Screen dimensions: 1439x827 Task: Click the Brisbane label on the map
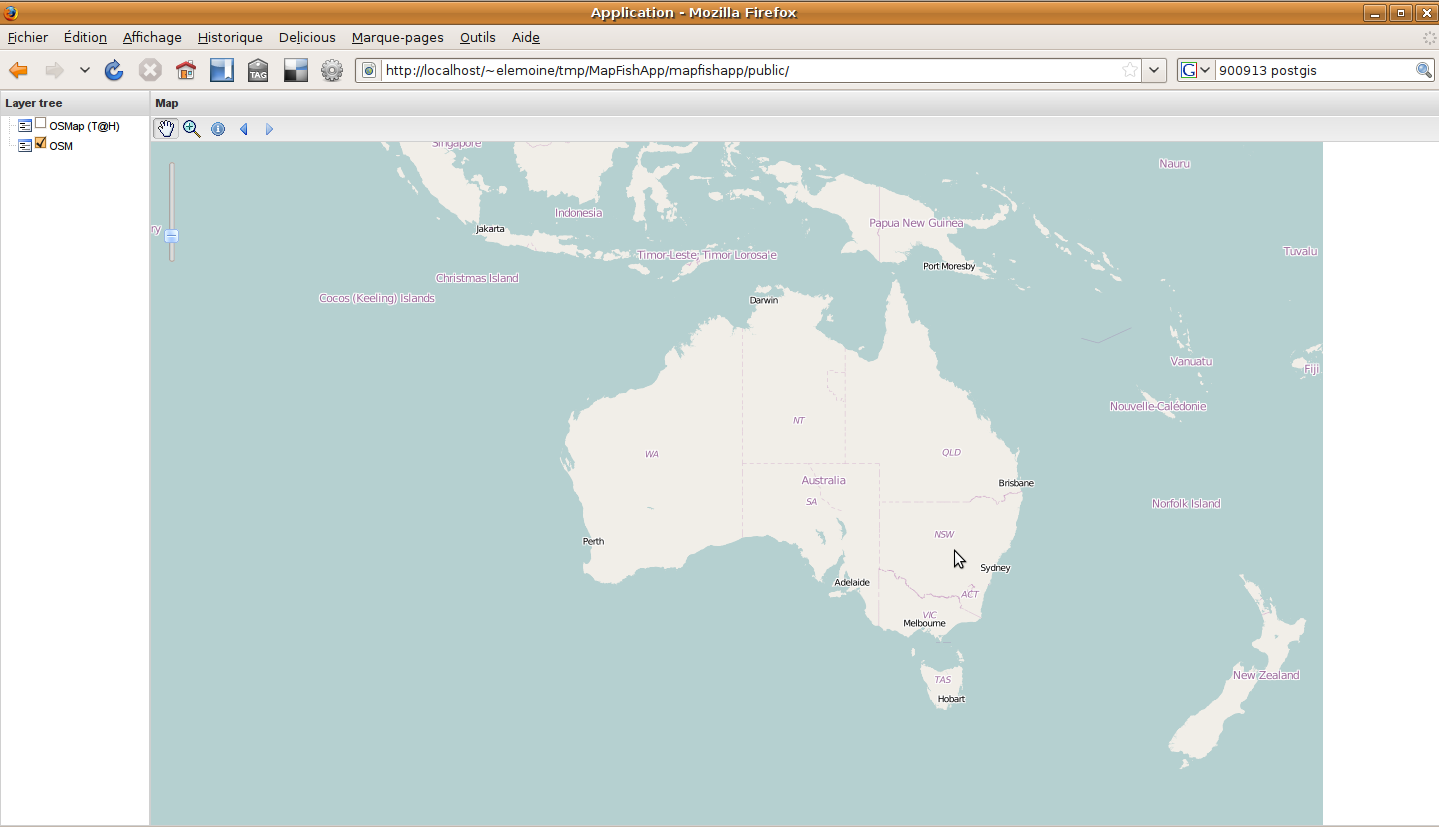pos(1016,483)
